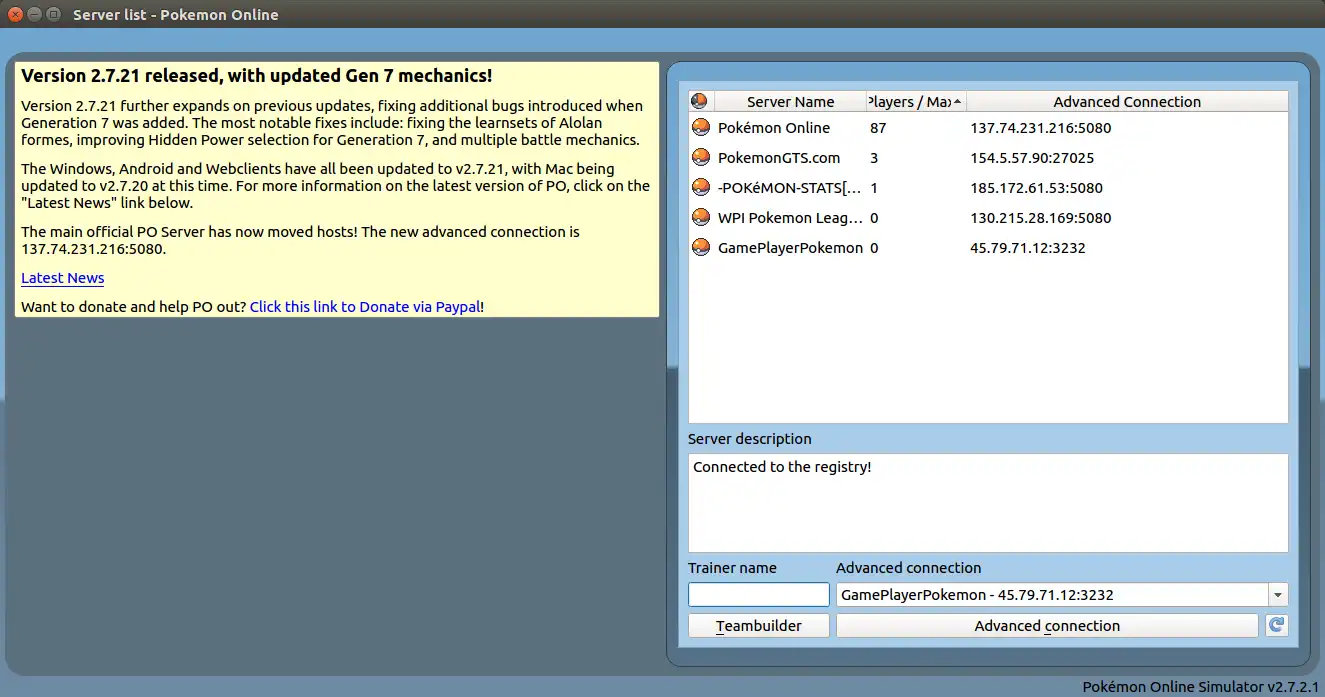The width and height of the screenshot is (1325, 697).
Task: Click address 45.79.71.12:3232 in server list
Action: click(x=1028, y=248)
